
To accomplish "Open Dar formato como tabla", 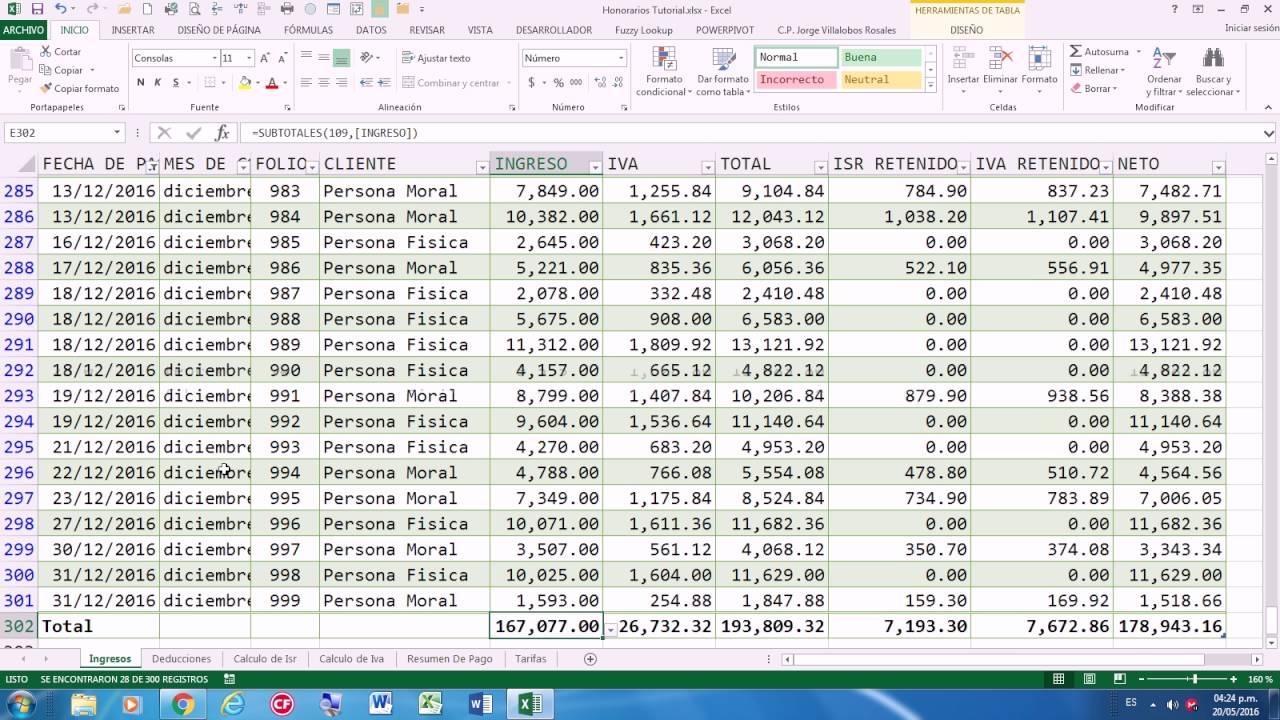I will 722,71.
